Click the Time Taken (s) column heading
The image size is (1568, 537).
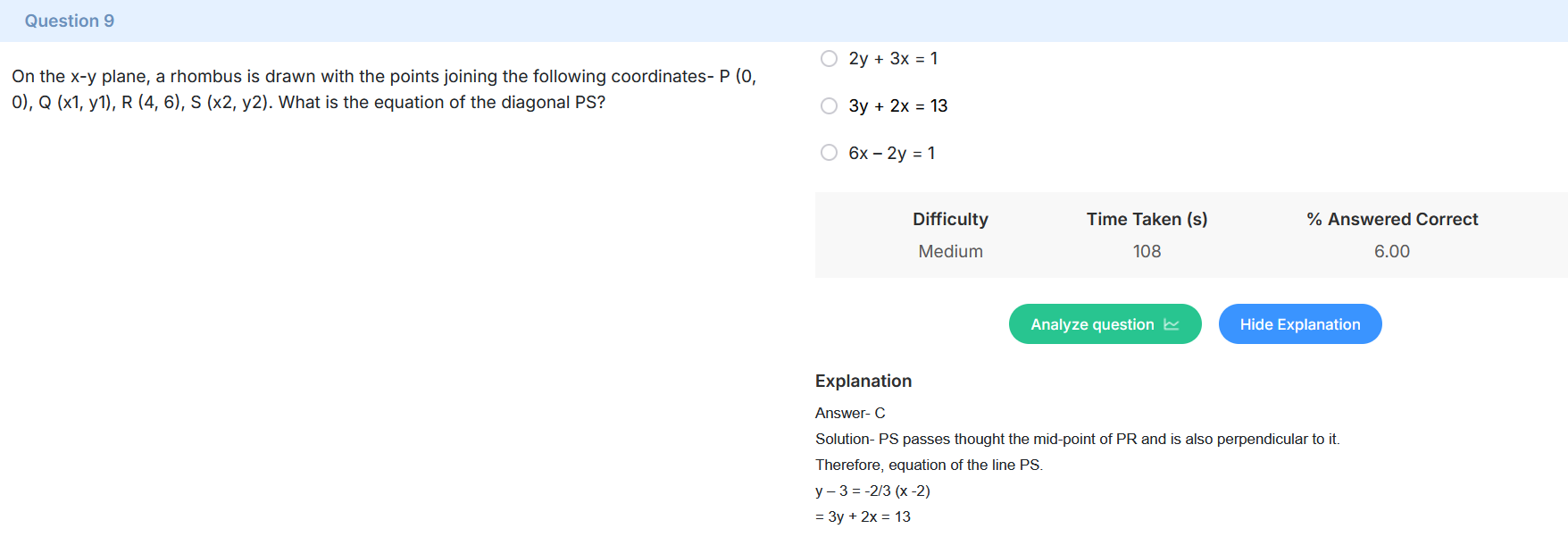(x=1147, y=219)
